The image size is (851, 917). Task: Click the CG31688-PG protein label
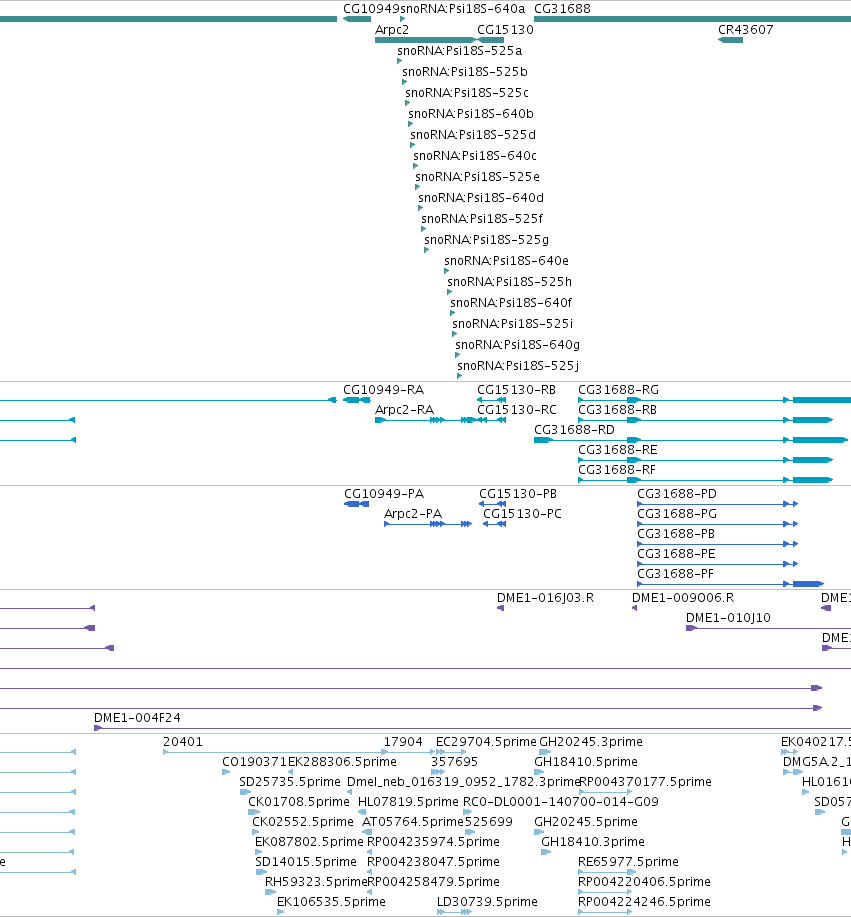click(x=677, y=514)
